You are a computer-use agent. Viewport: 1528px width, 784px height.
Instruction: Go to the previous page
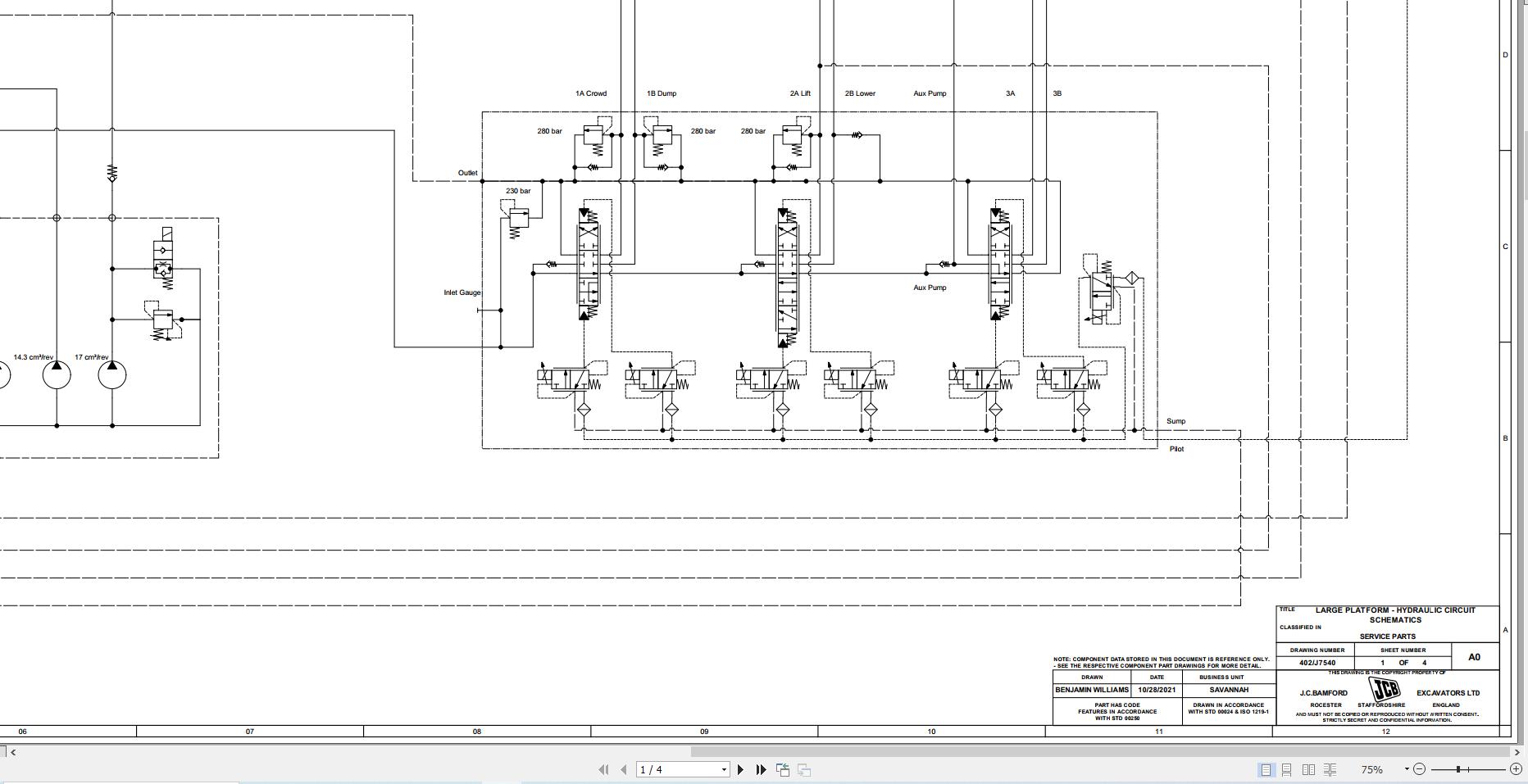(624, 769)
